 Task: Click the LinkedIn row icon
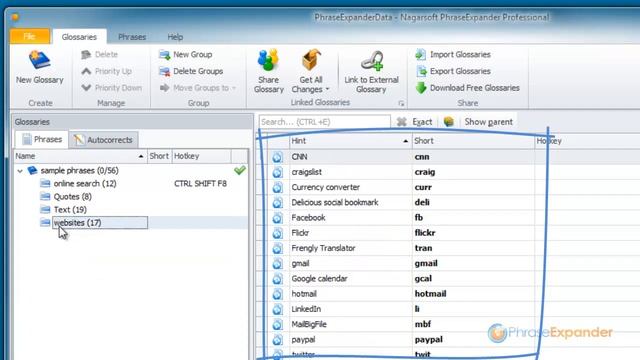click(x=277, y=309)
